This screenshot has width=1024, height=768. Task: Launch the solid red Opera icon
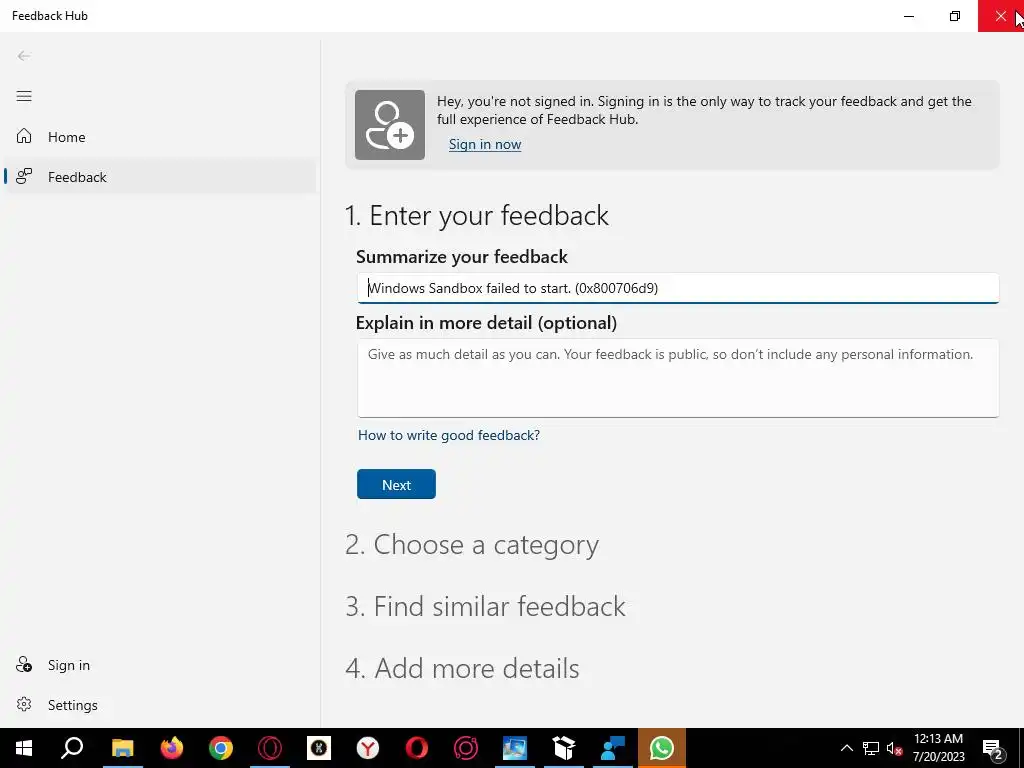[417, 748]
